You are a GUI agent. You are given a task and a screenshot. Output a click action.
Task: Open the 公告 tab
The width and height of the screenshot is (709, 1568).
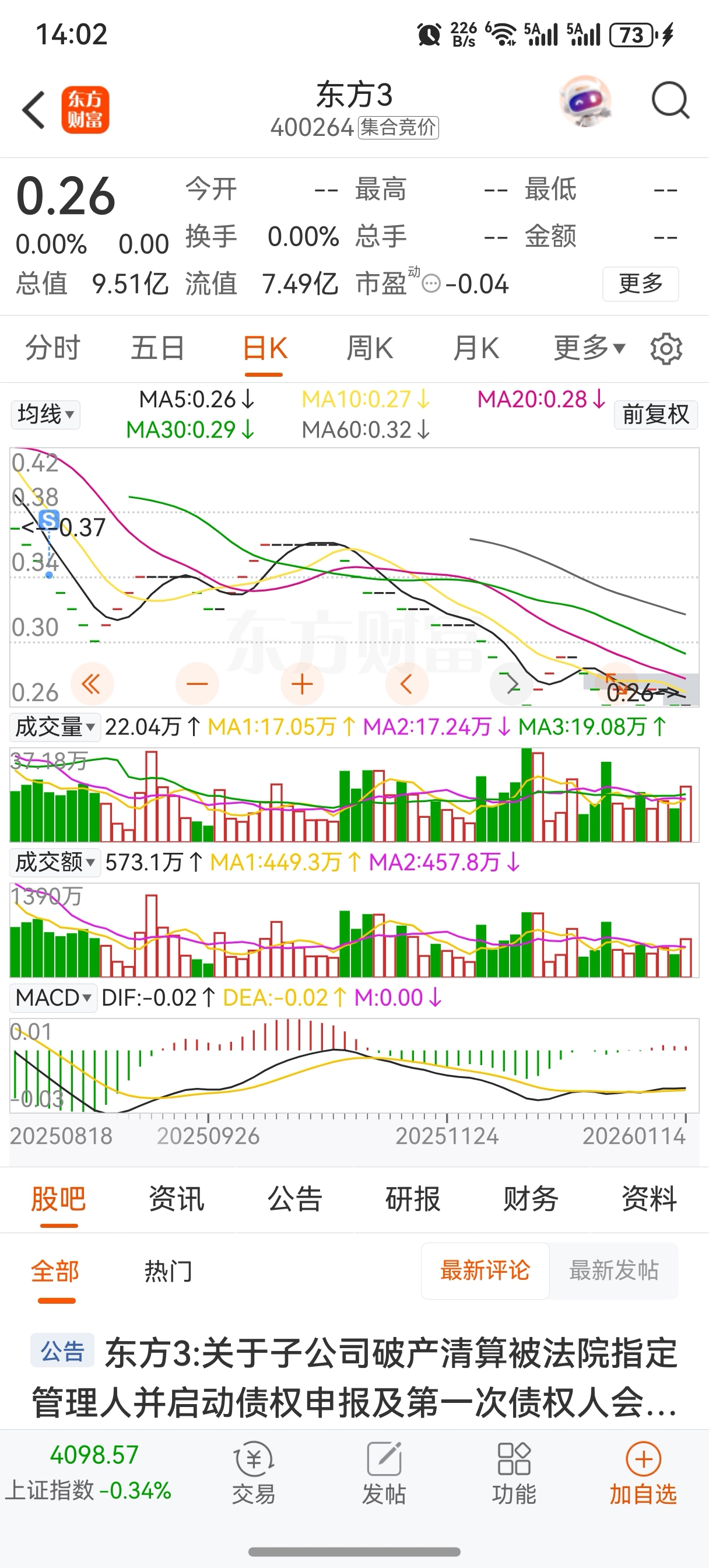pyautogui.click(x=294, y=1199)
